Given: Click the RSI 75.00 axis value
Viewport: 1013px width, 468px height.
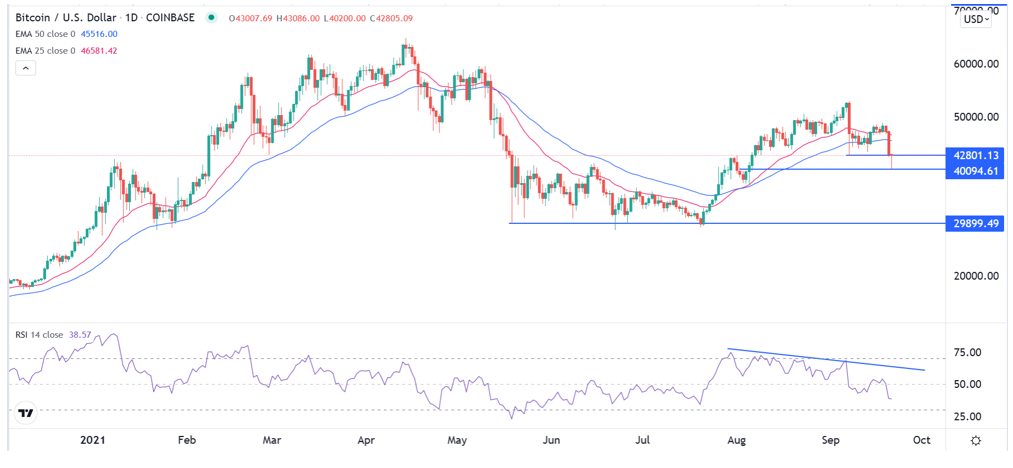Looking at the screenshot, I should click(967, 353).
